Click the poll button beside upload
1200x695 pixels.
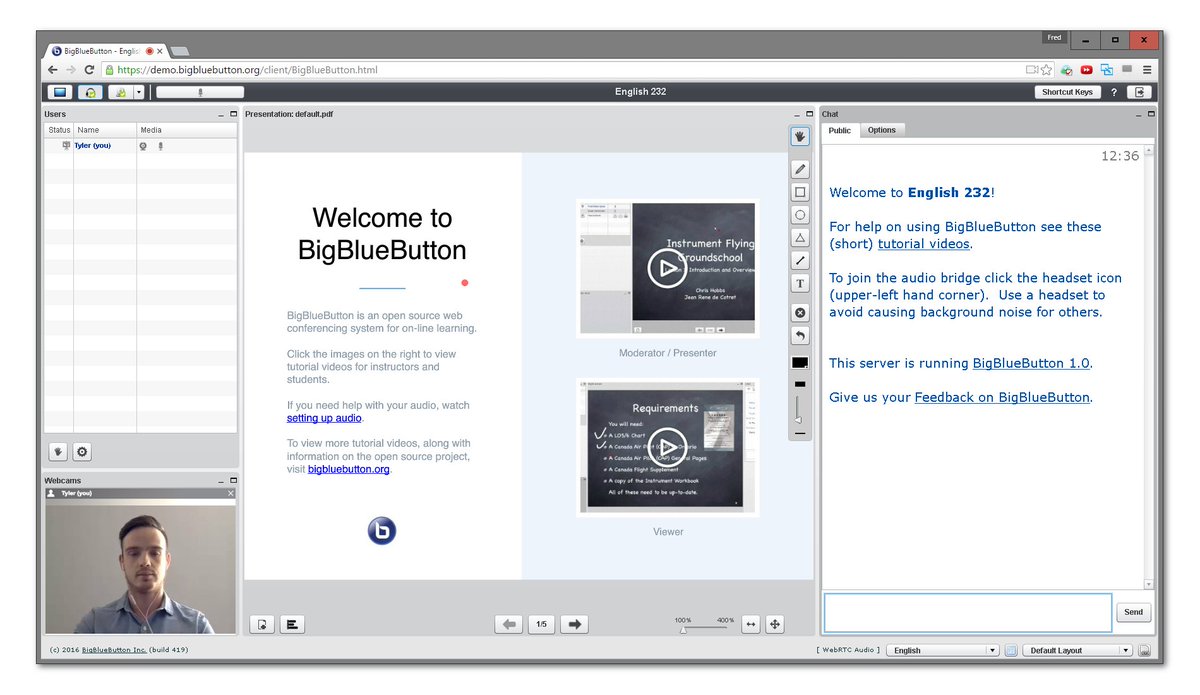292,624
